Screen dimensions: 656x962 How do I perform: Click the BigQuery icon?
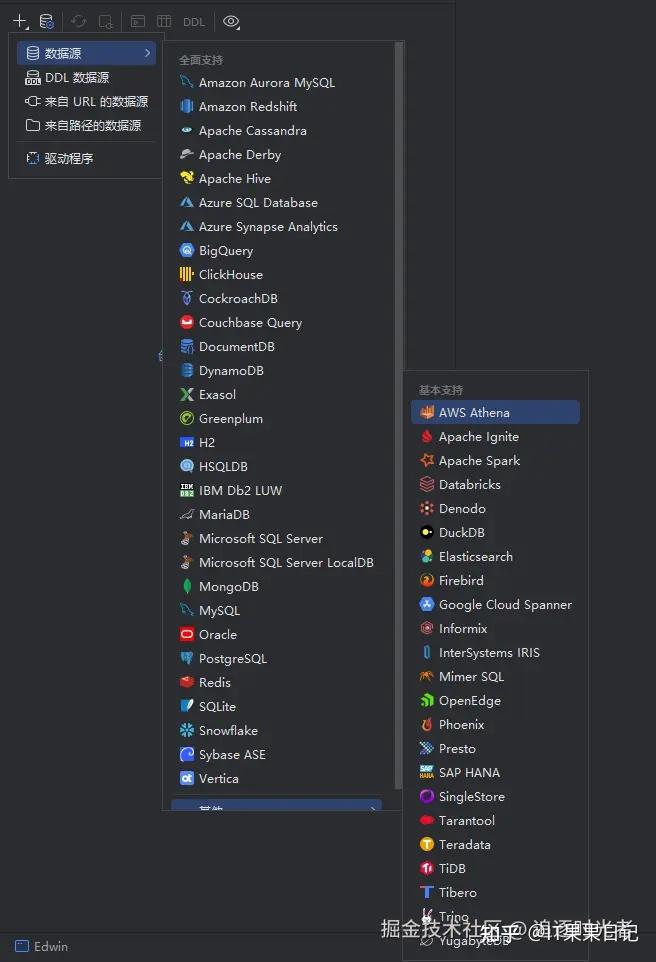point(187,250)
